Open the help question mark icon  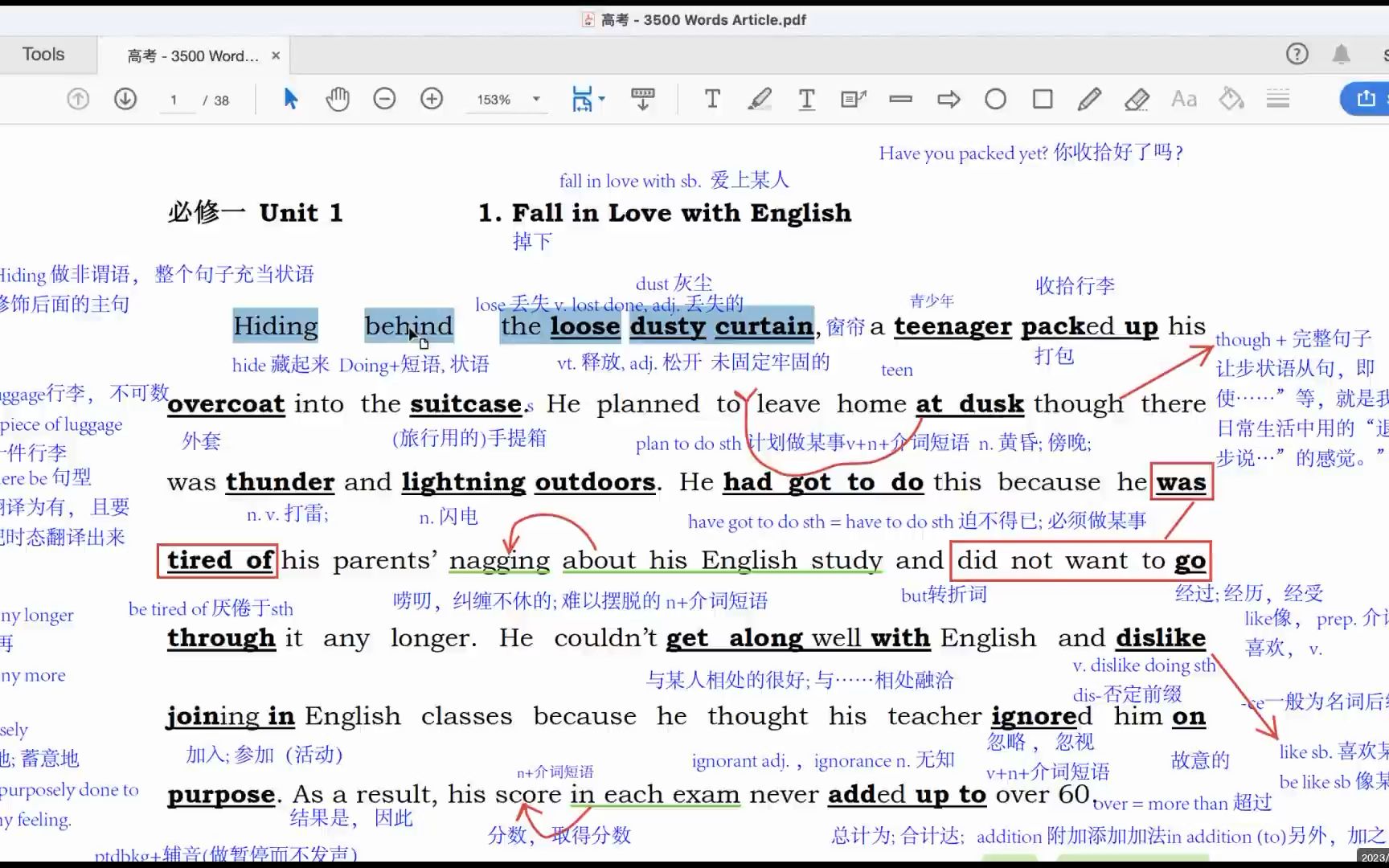pos(1297,54)
